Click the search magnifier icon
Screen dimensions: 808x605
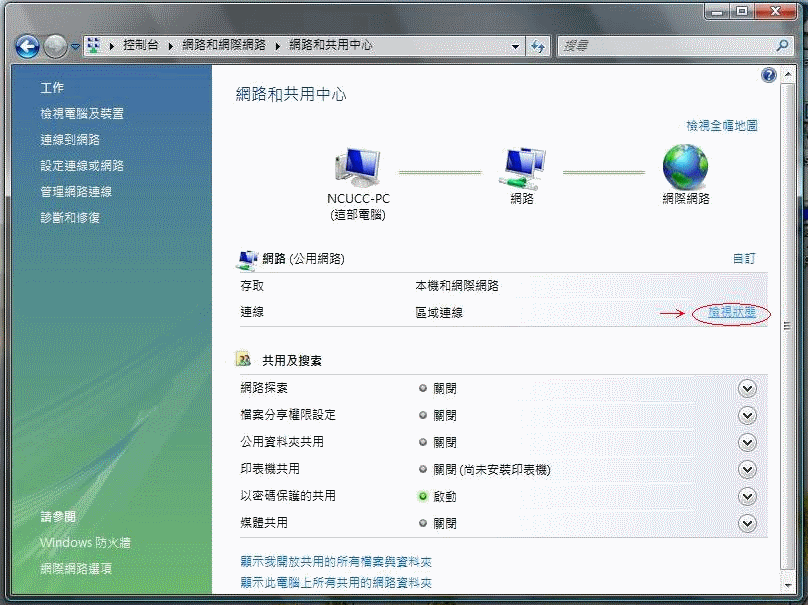[783, 46]
